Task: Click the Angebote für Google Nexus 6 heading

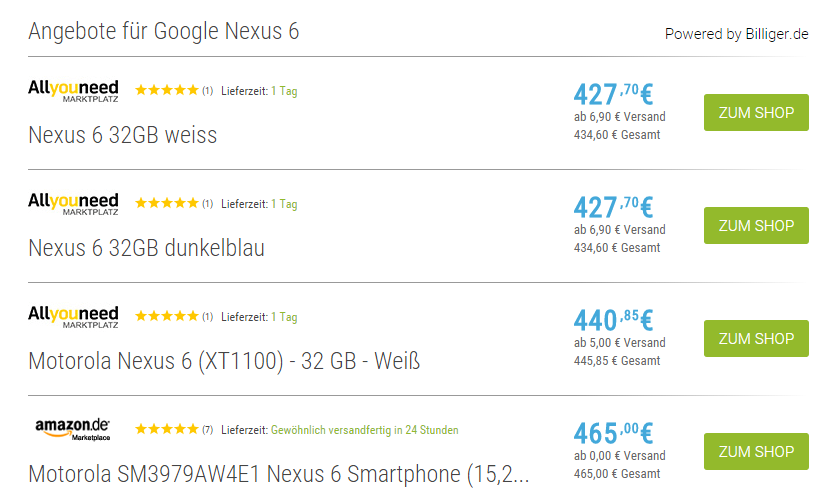Action: click(163, 31)
